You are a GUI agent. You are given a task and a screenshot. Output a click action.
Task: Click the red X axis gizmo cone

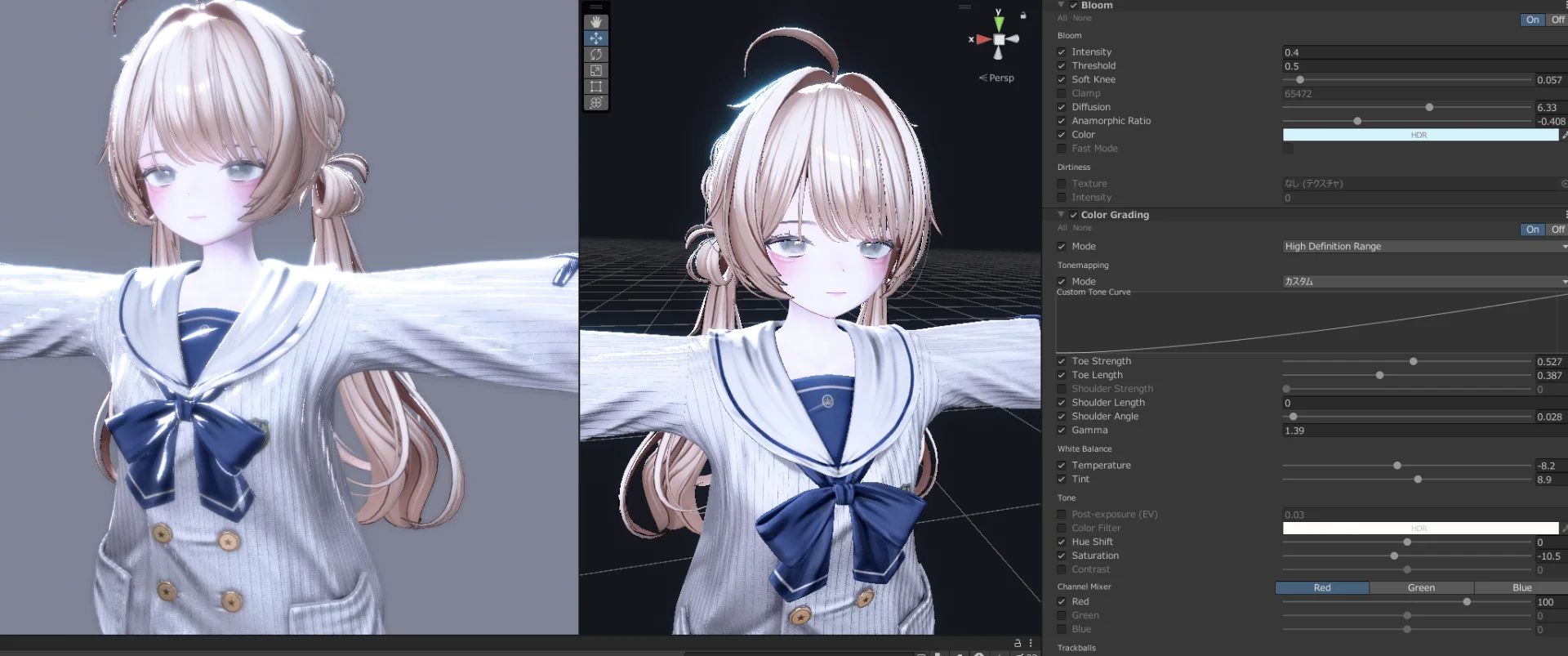tap(982, 39)
